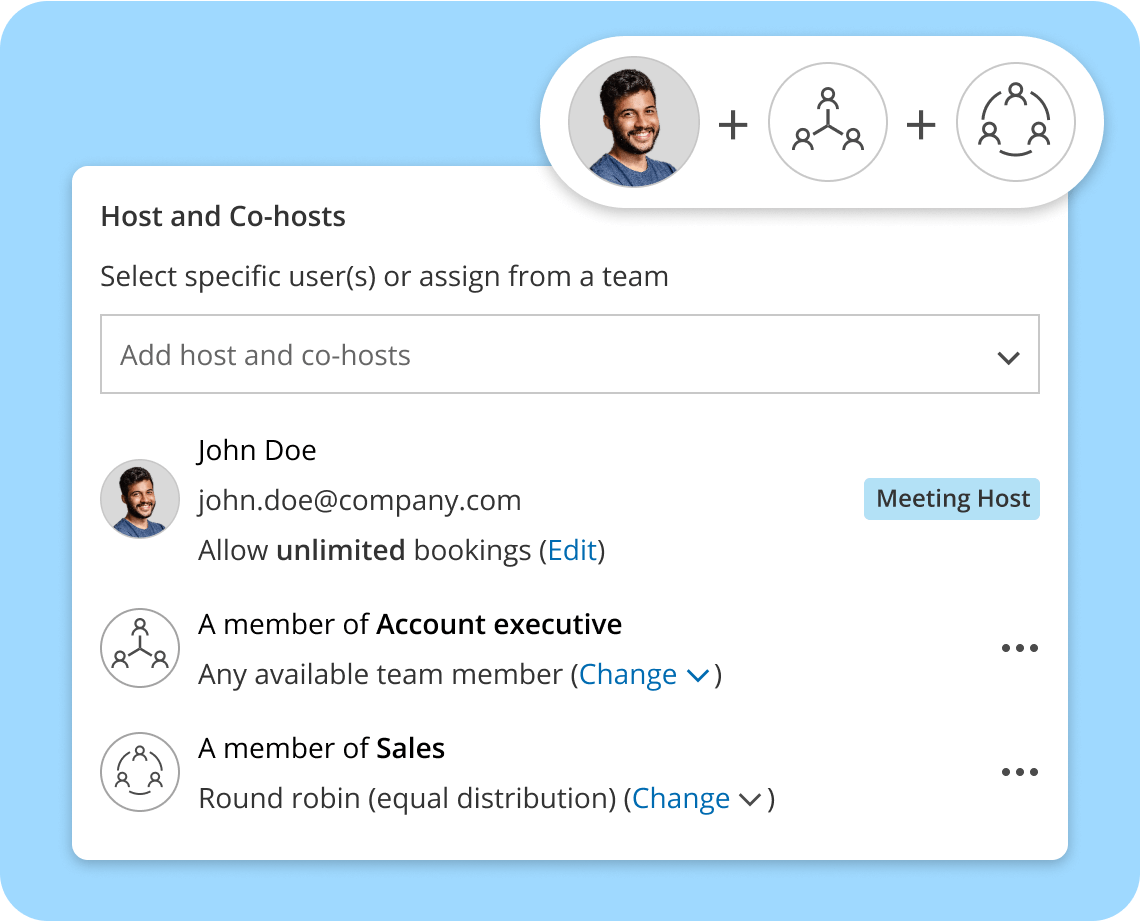1140x921 pixels.
Task: Click the Change link for Any available team member
Action: coord(629,675)
